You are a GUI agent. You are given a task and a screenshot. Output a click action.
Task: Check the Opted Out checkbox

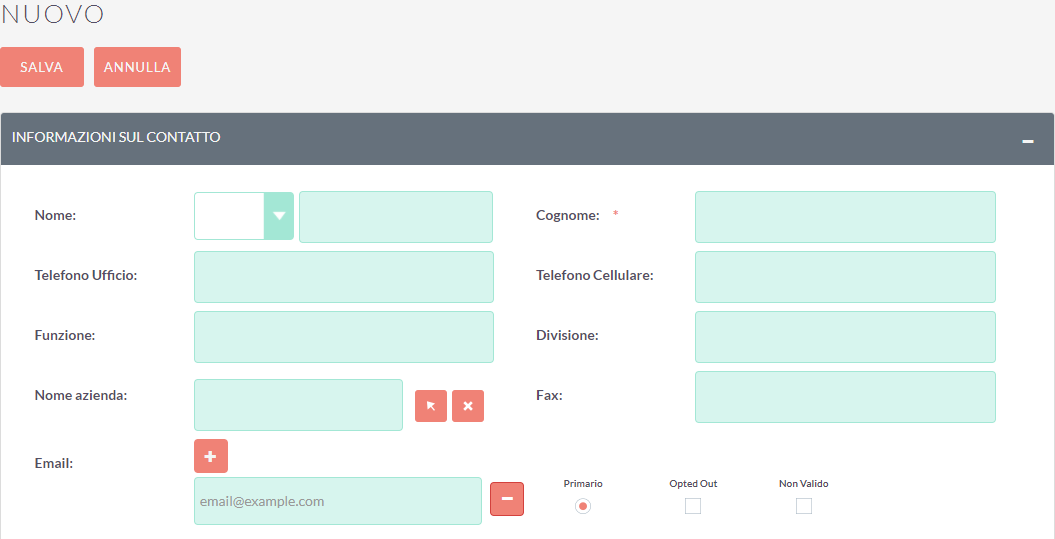click(693, 506)
